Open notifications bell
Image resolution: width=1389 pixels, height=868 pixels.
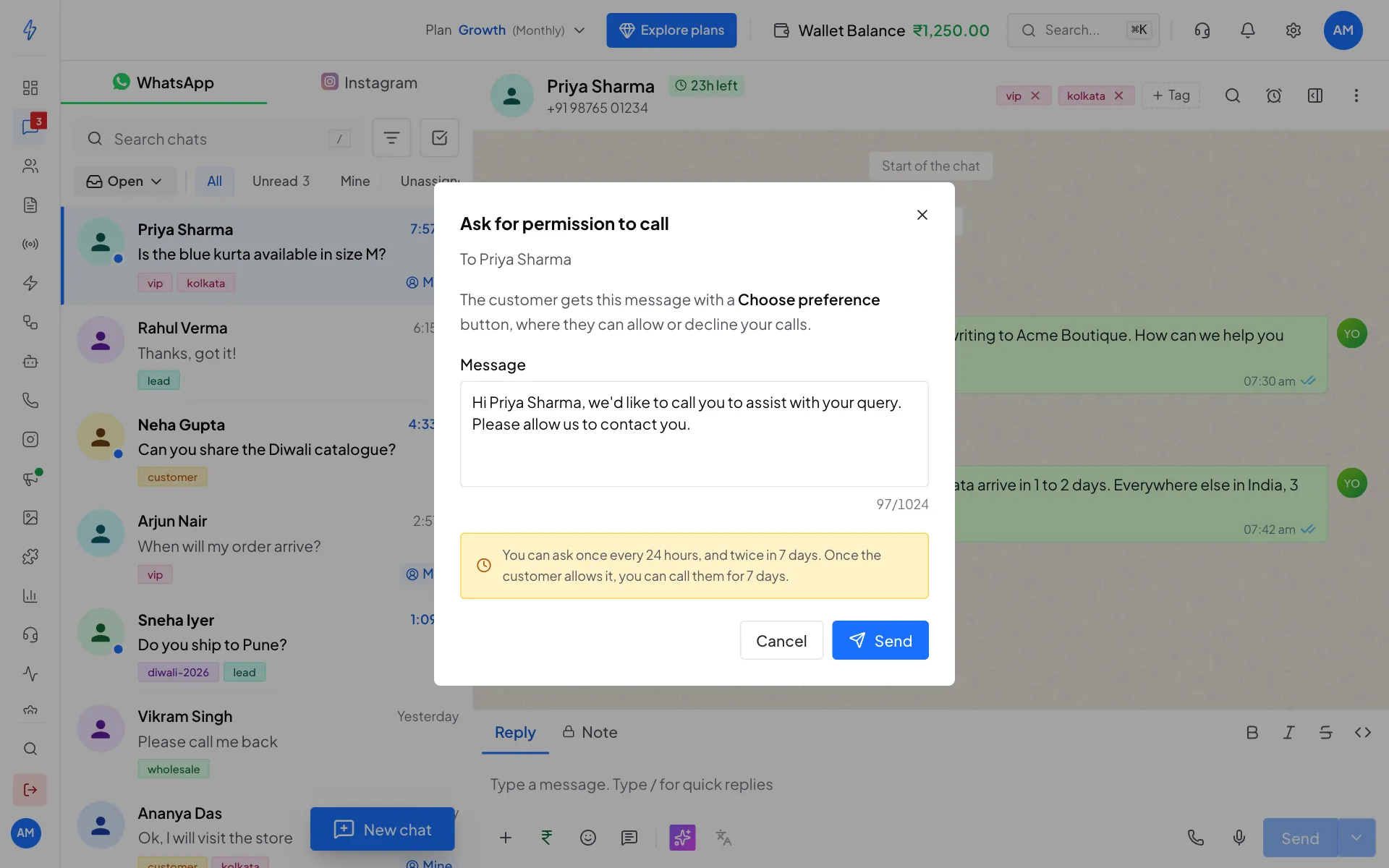(x=1248, y=30)
